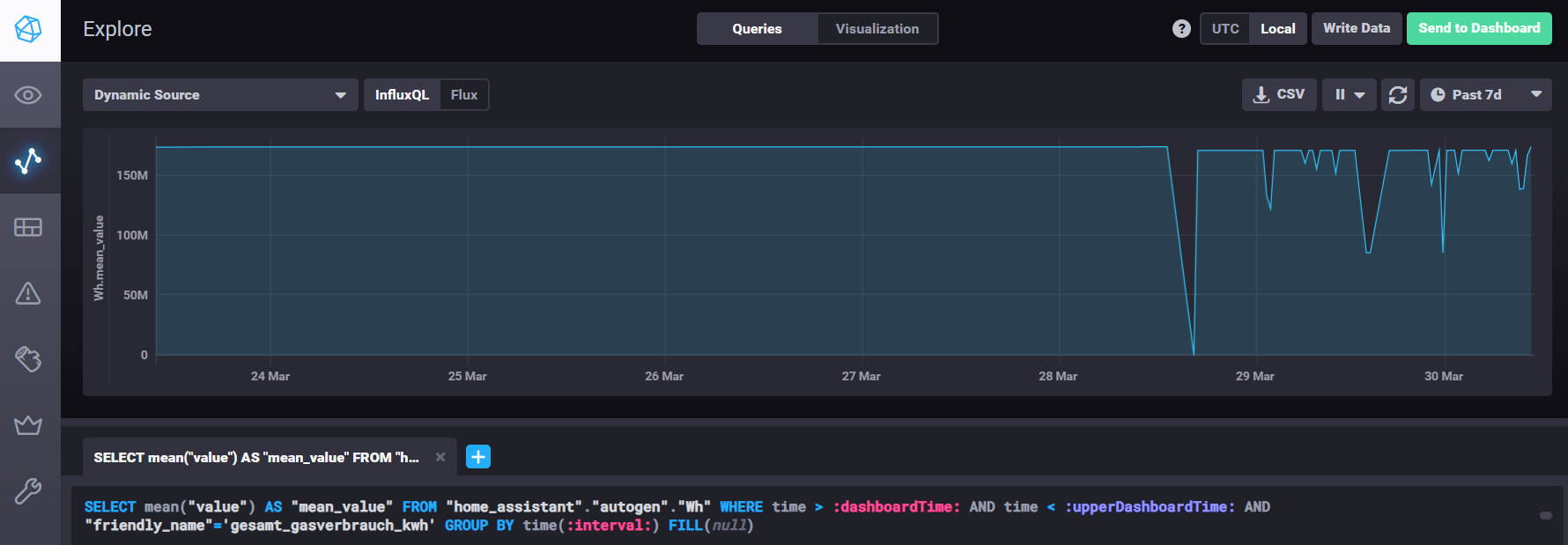
Task: Click the Chronograf logo icon
Action: click(x=29, y=30)
